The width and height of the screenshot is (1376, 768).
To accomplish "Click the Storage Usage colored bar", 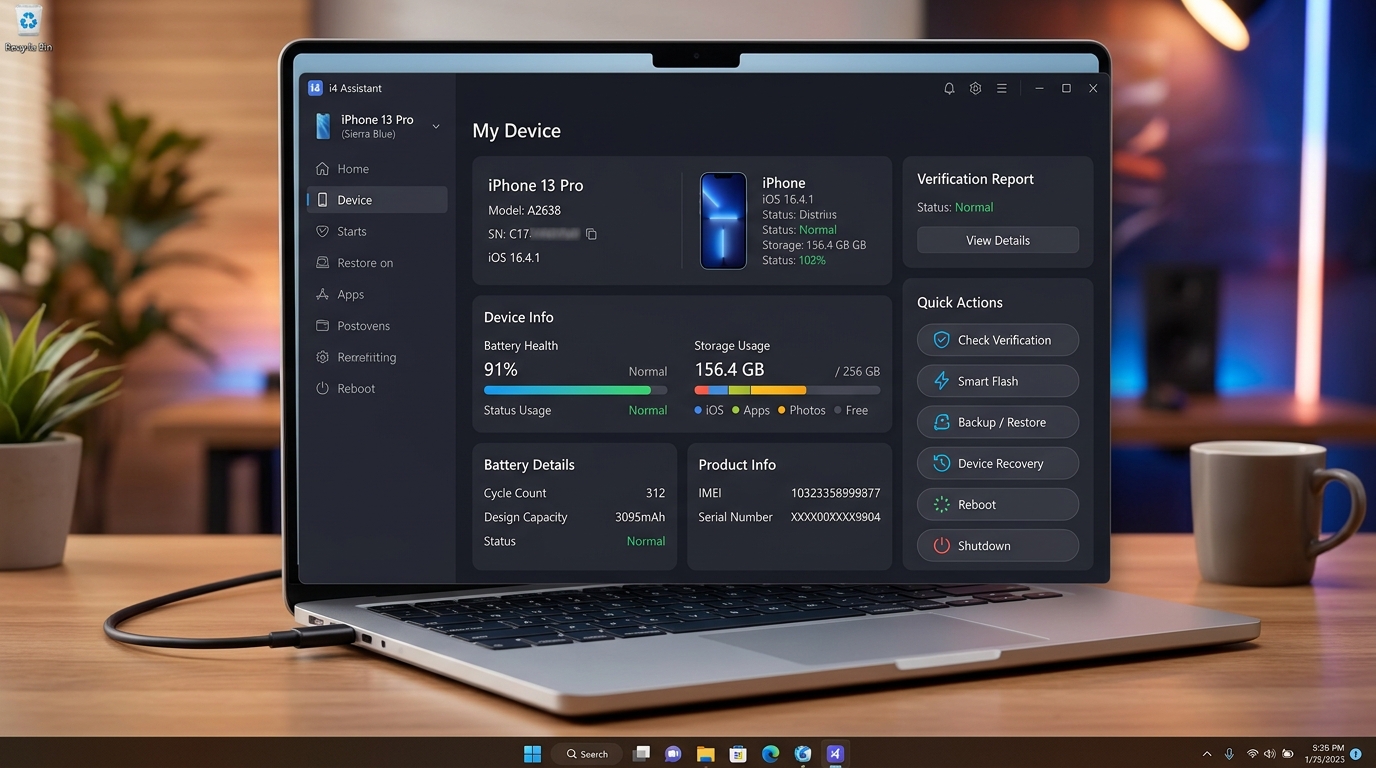I will 787,390.
